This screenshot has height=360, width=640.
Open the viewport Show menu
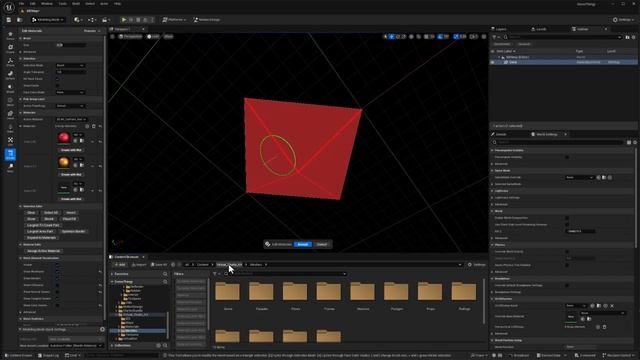pos(168,36)
